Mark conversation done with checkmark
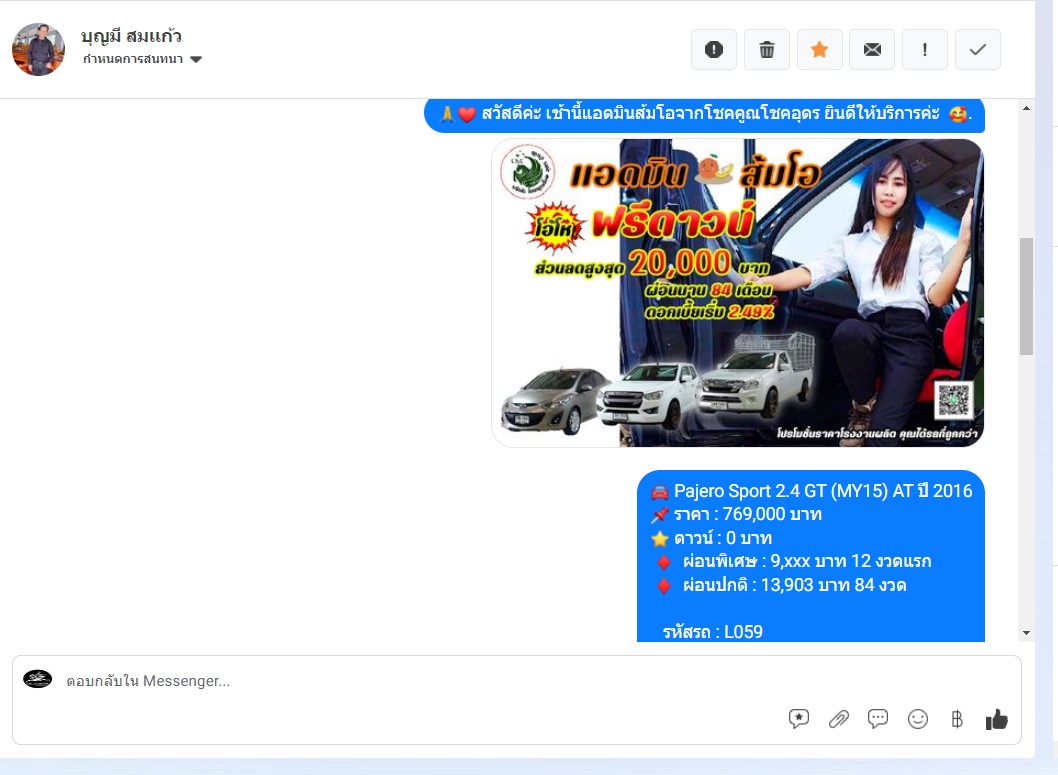The height and width of the screenshot is (775, 1058). (978, 50)
